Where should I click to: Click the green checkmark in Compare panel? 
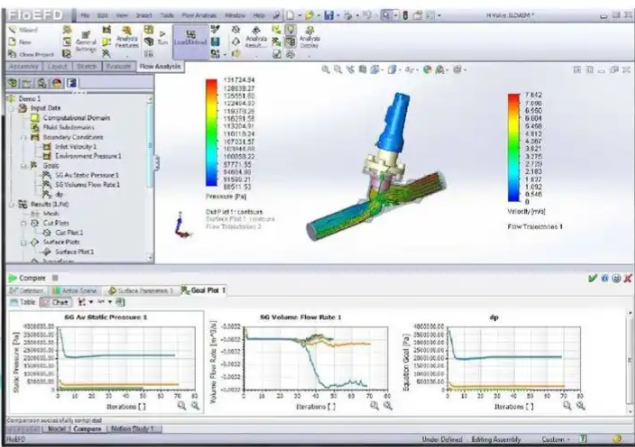(x=593, y=277)
